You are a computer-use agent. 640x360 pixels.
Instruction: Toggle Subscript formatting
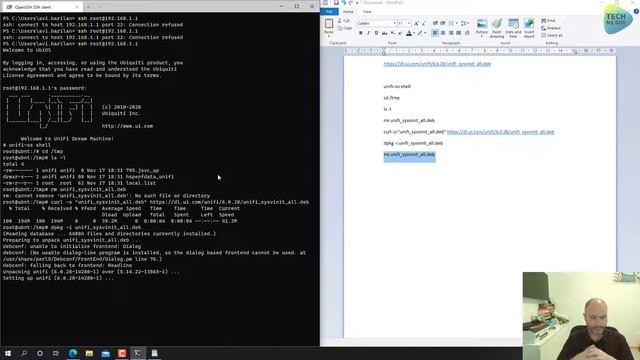pyautogui.click(x=392, y=33)
